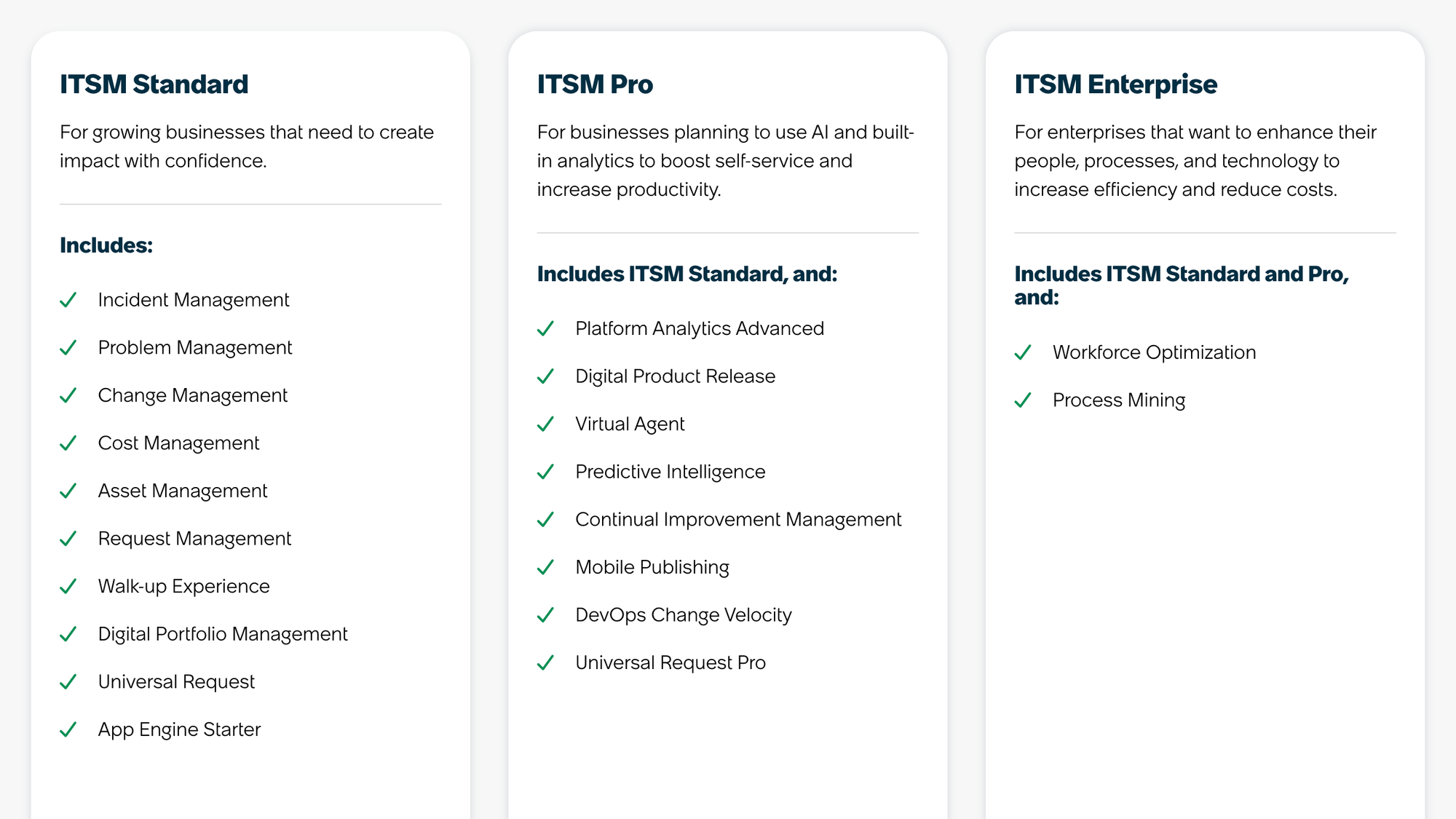Select the ITSM Enterprise heading
Image resolution: width=1456 pixels, height=819 pixels.
coord(1116,84)
